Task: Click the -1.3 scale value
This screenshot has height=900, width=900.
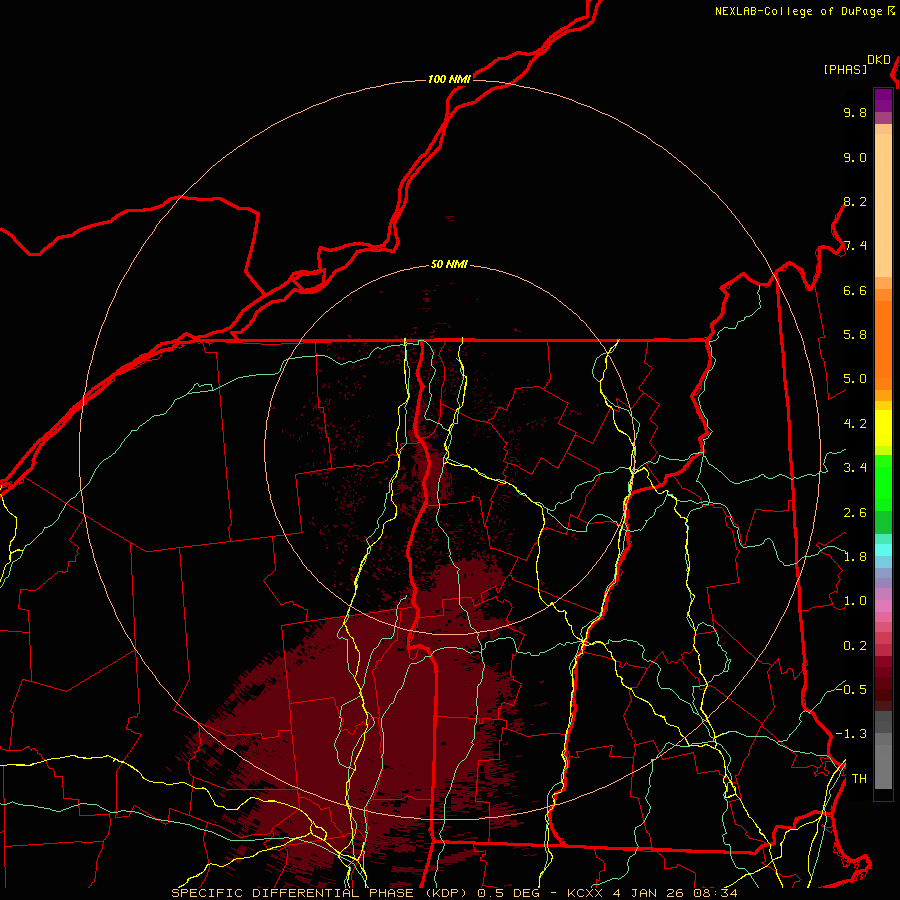Action: [x=851, y=734]
